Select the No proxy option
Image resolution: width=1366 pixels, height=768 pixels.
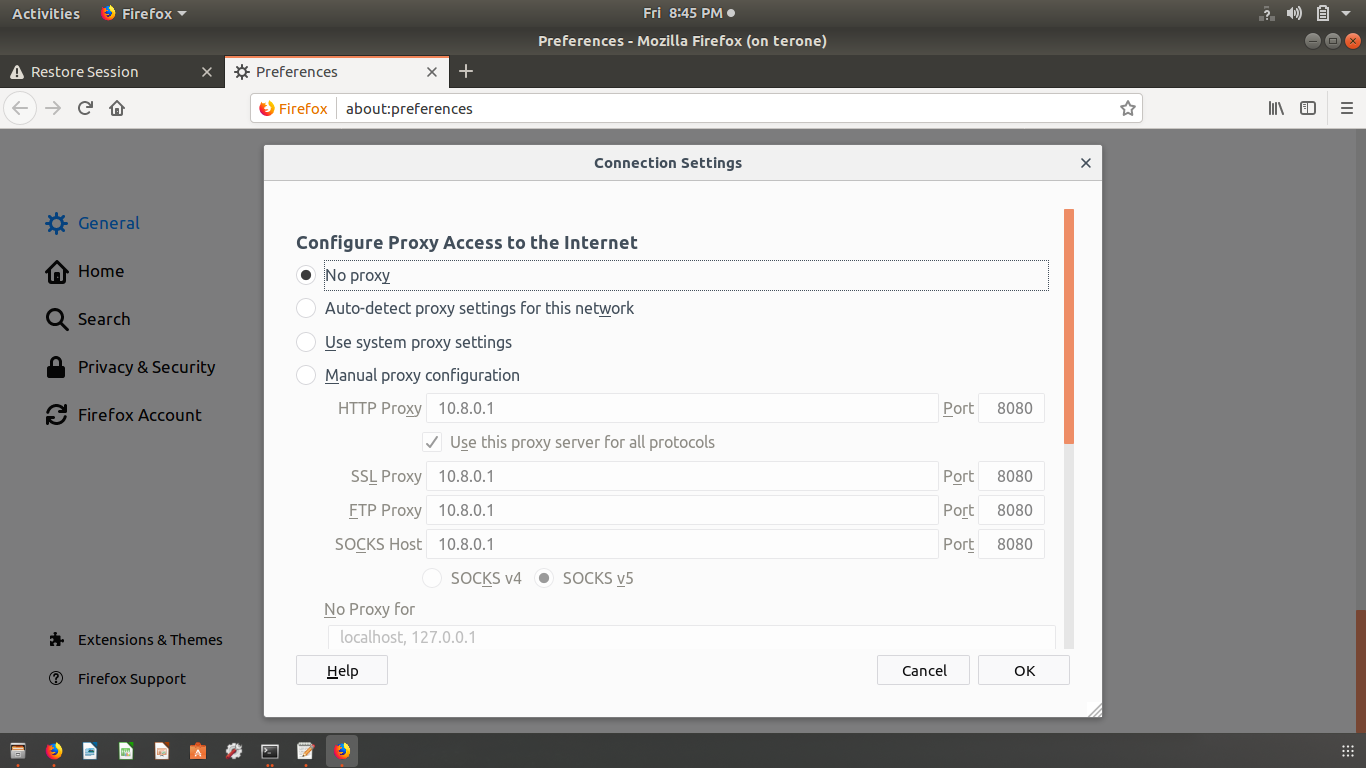pos(306,275)
